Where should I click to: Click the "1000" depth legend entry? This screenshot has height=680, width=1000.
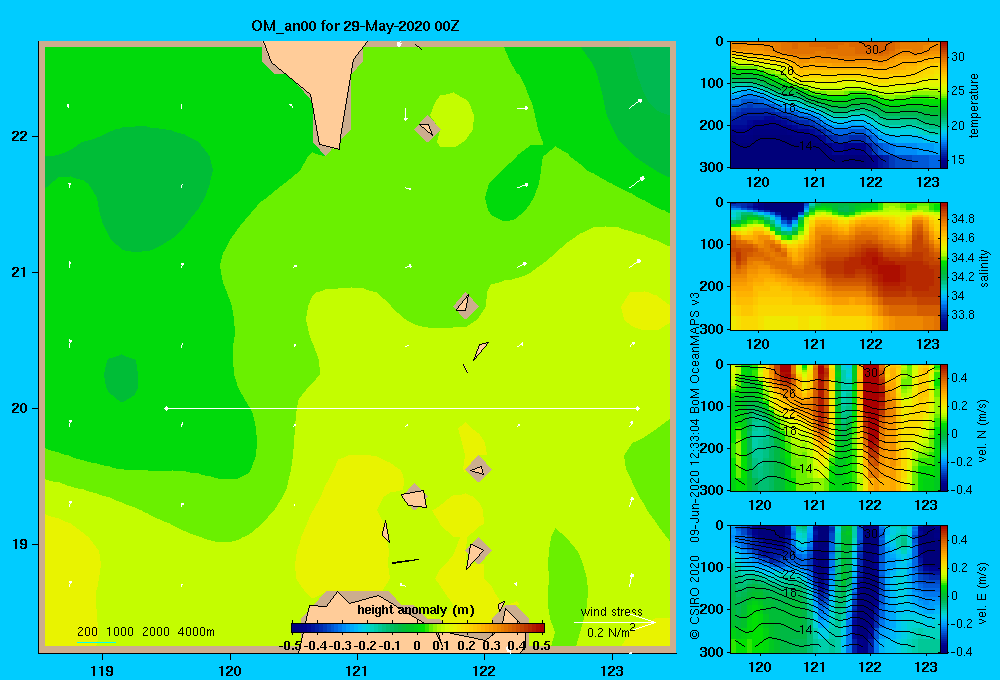pyautogui.click(x=120, y=632)
